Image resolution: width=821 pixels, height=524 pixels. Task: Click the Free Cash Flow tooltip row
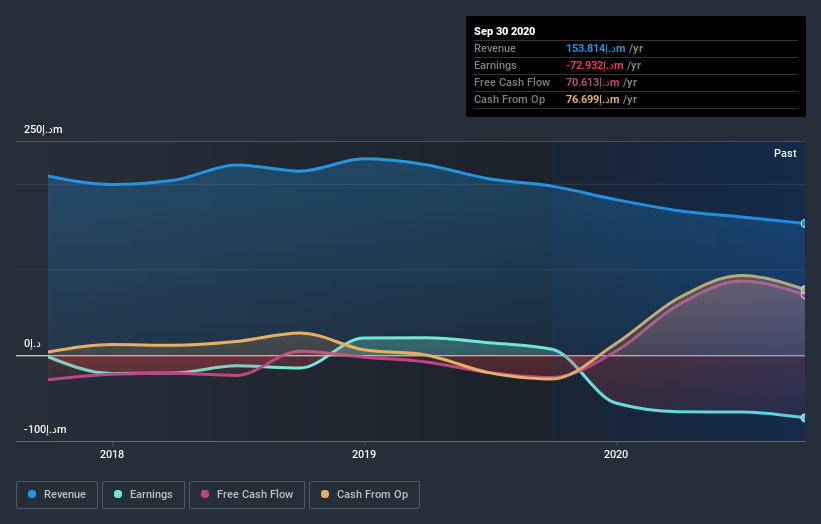click(x=636, y=83)
